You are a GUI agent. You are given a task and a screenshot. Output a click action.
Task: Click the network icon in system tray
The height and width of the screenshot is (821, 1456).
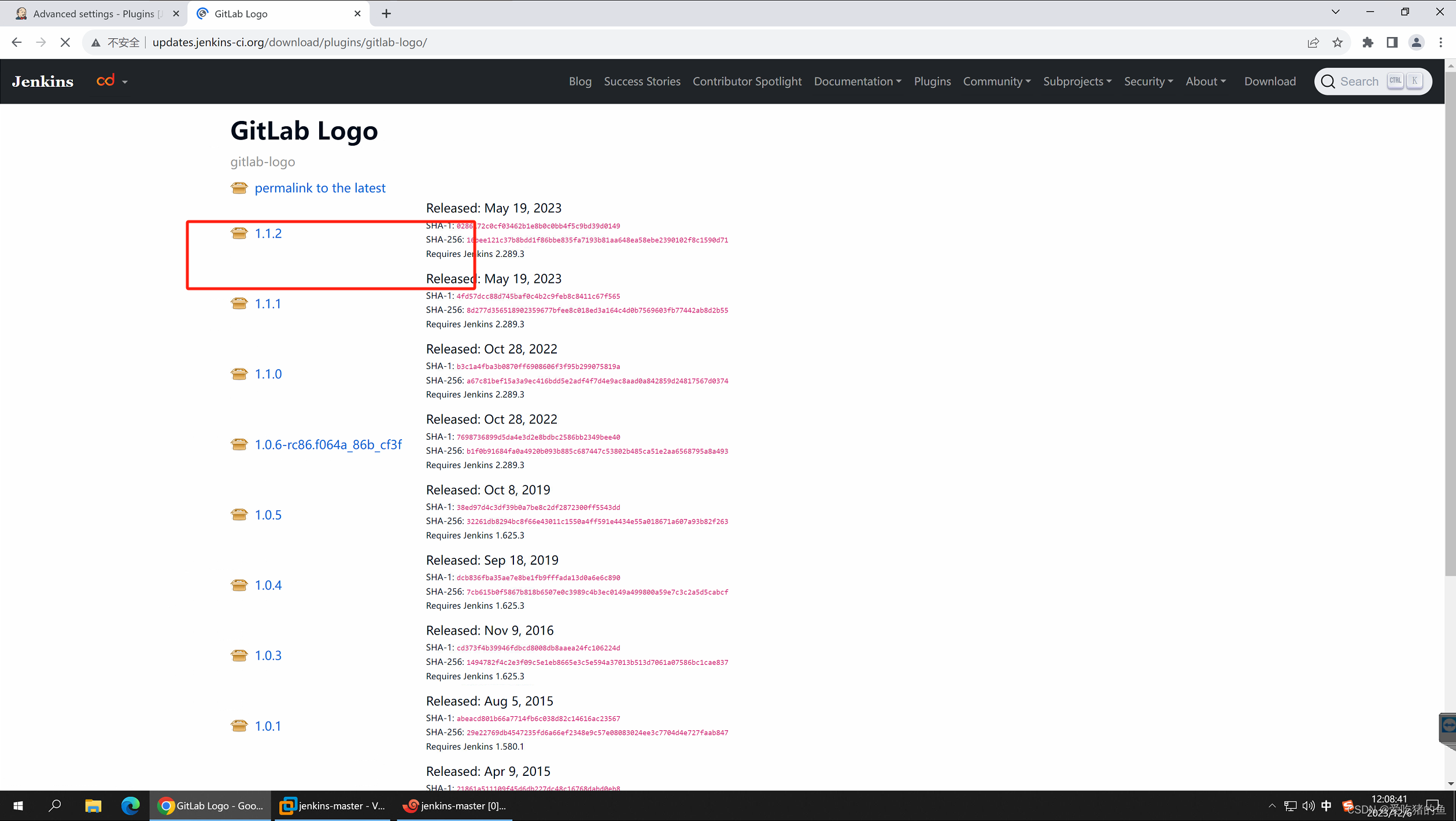tap(1290, 805)
